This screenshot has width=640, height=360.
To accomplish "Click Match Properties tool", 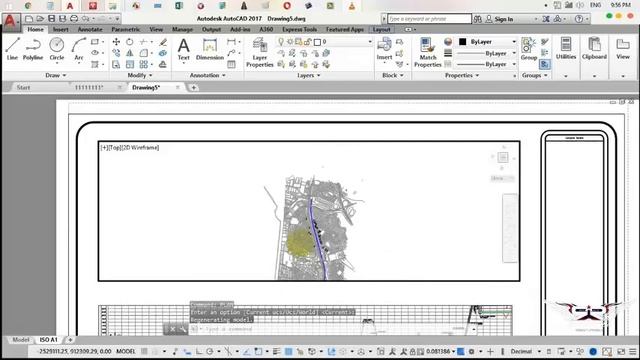I will tap(427, 52).
